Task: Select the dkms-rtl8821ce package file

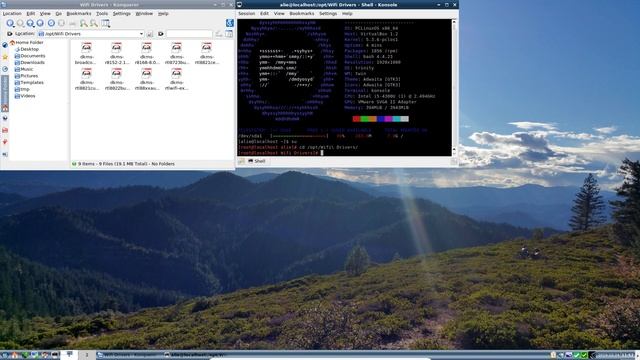Action: (x=207, y=54)
